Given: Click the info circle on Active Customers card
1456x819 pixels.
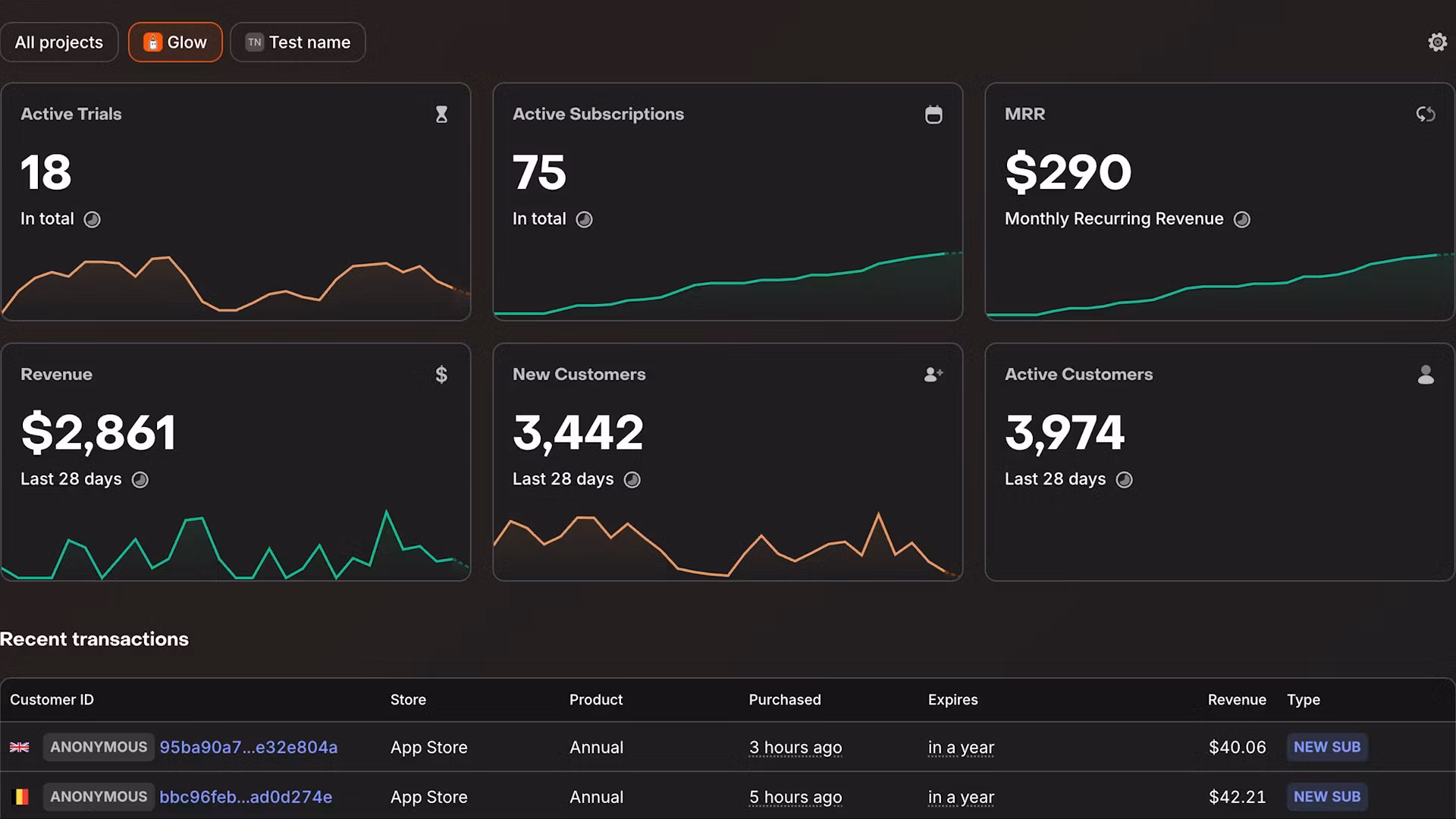Looking at the screenshot, I should click(1124, 479).
